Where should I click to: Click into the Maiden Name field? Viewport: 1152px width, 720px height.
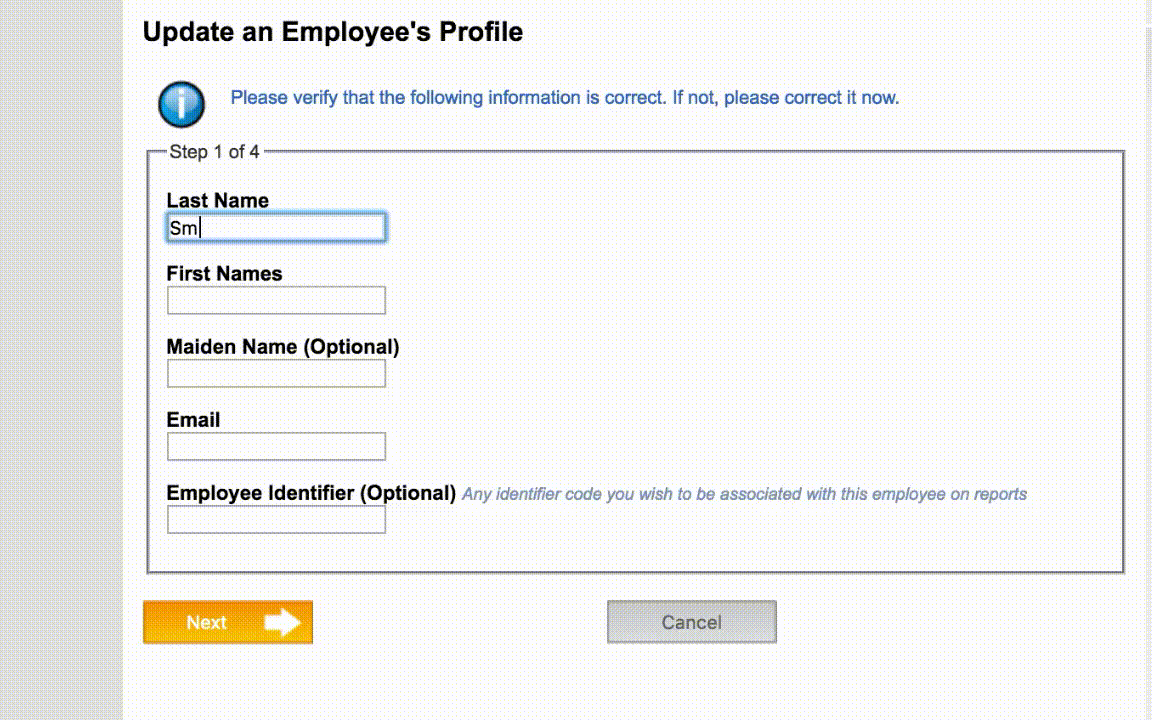[276, 373]
